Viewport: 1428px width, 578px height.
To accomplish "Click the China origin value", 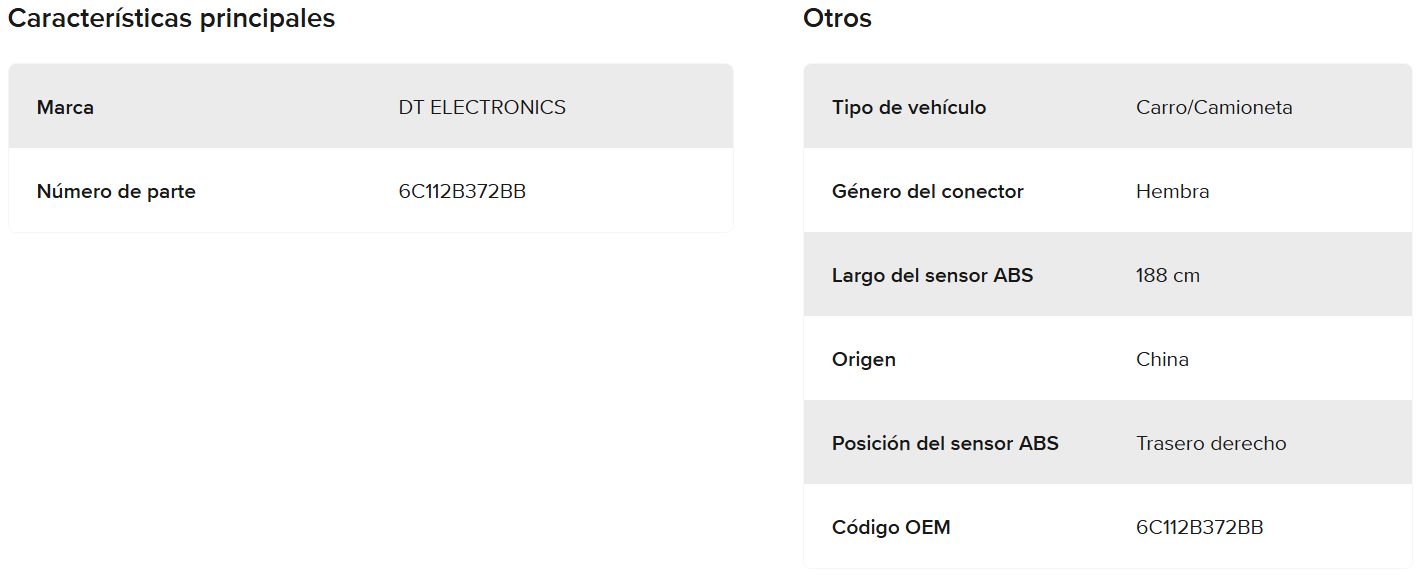I will (1162, 359).
